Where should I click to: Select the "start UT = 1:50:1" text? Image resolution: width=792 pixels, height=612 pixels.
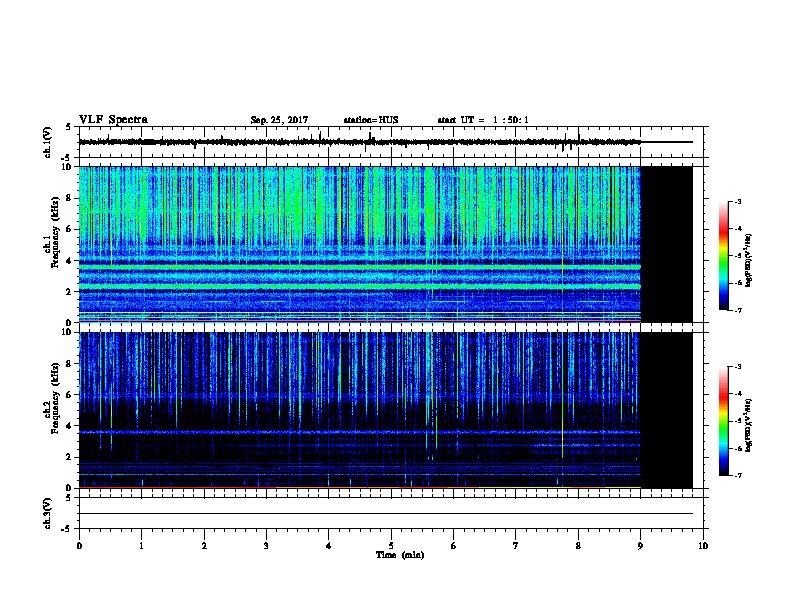483,120
